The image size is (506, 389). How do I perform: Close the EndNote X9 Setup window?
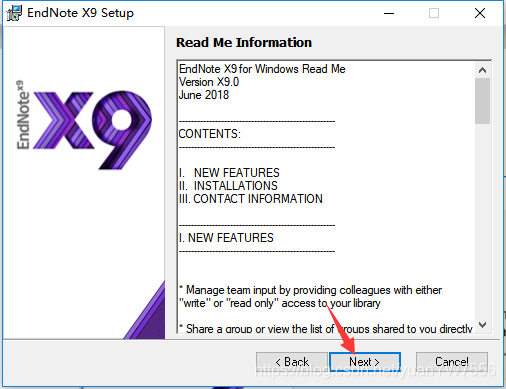click(480, 13)
